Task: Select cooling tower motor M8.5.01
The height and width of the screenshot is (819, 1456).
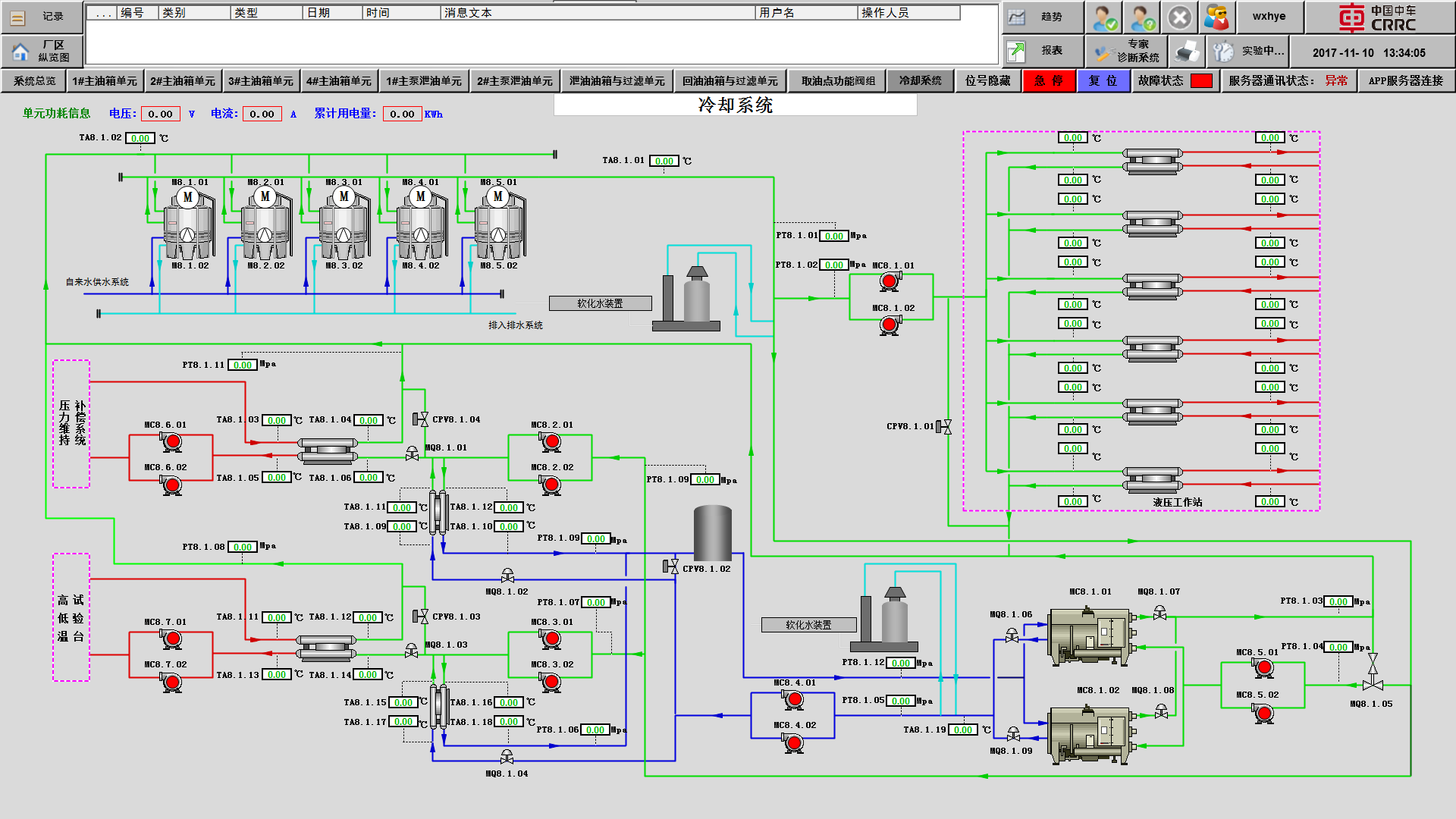Action: [498, 197]
